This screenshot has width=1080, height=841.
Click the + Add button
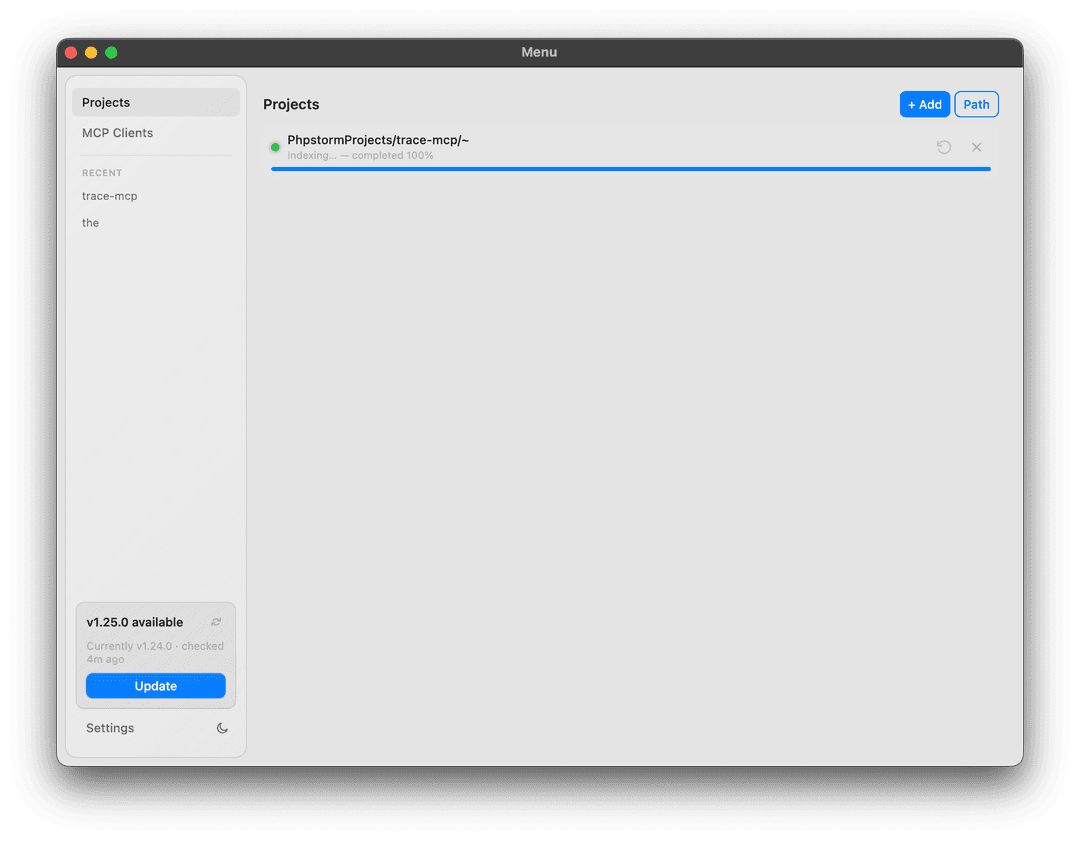(924, 105)
